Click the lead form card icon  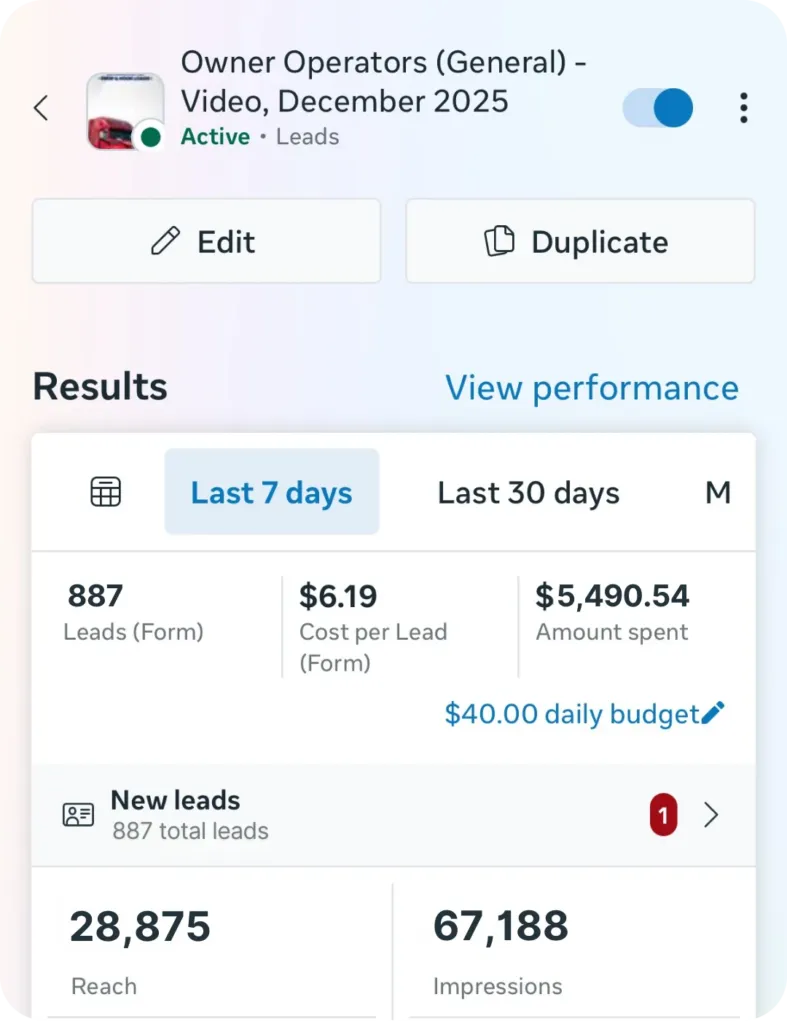coord(78,815)
